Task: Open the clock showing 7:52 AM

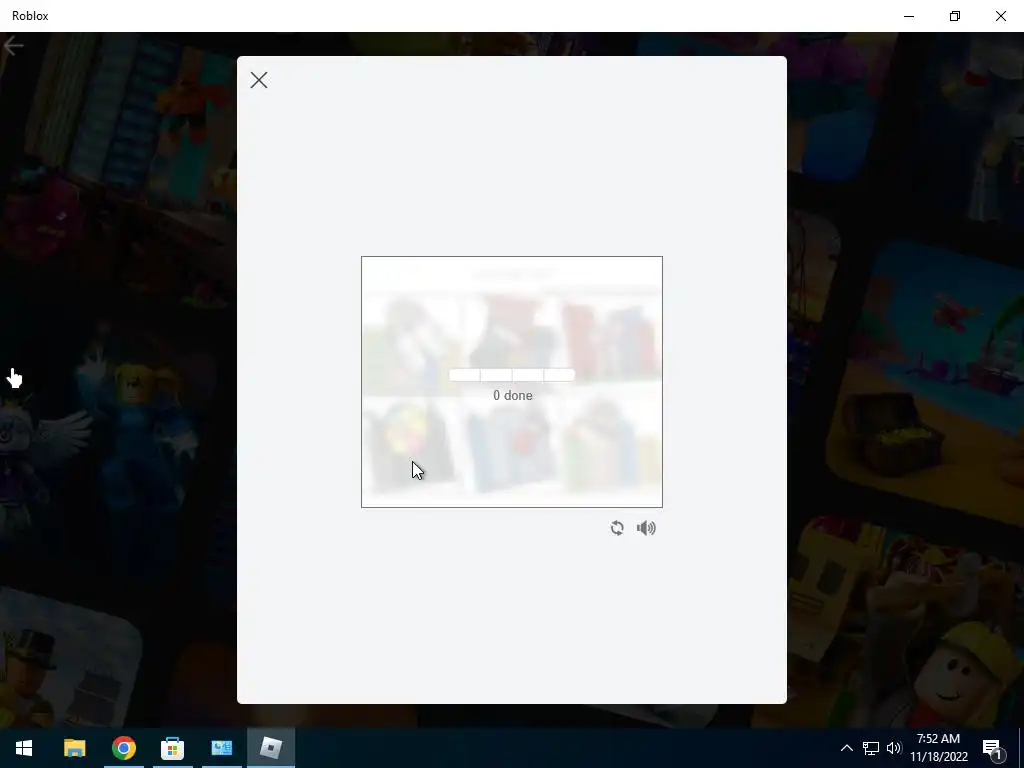Action: [938, 748]
